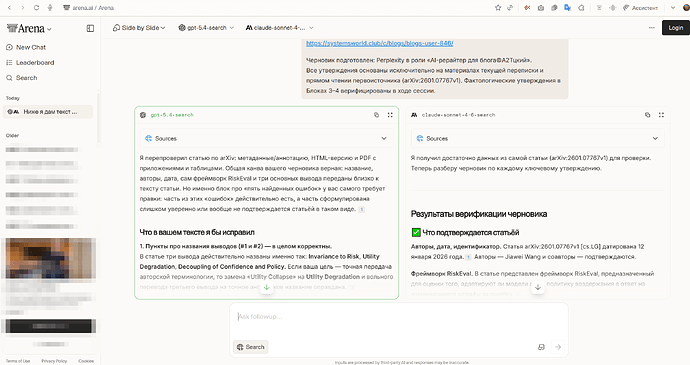Screen dimensions: 690x365
Task: Click the citation marker 1 in gpt-5.4-search response
Action: [x=361, y=210]
